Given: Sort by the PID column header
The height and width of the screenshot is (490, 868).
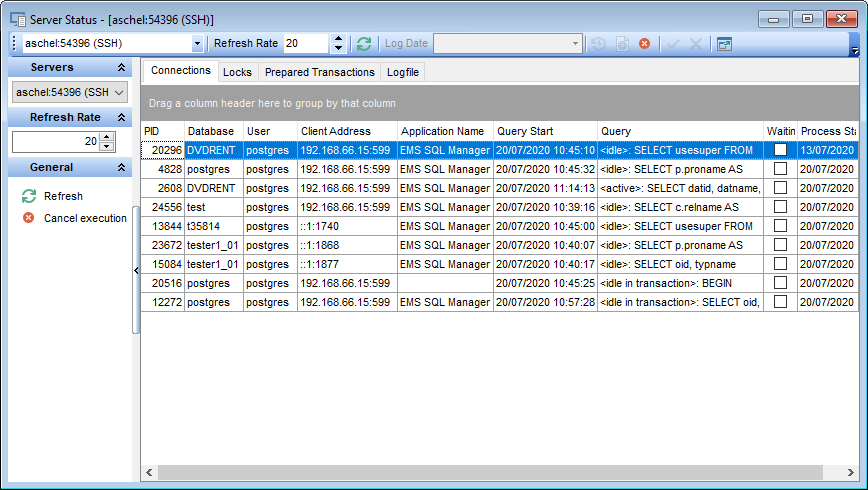Looking at the screenshot, I should [x=163, y=131].
